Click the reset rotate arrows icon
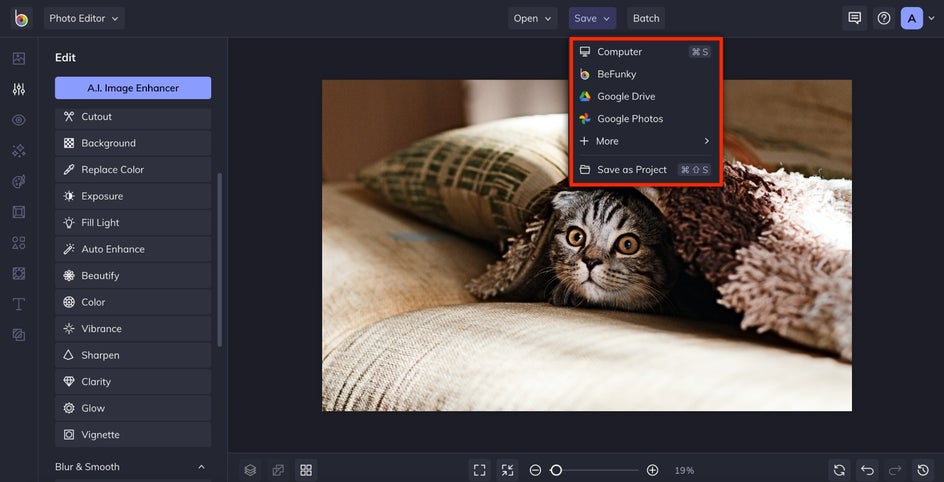 839,470
